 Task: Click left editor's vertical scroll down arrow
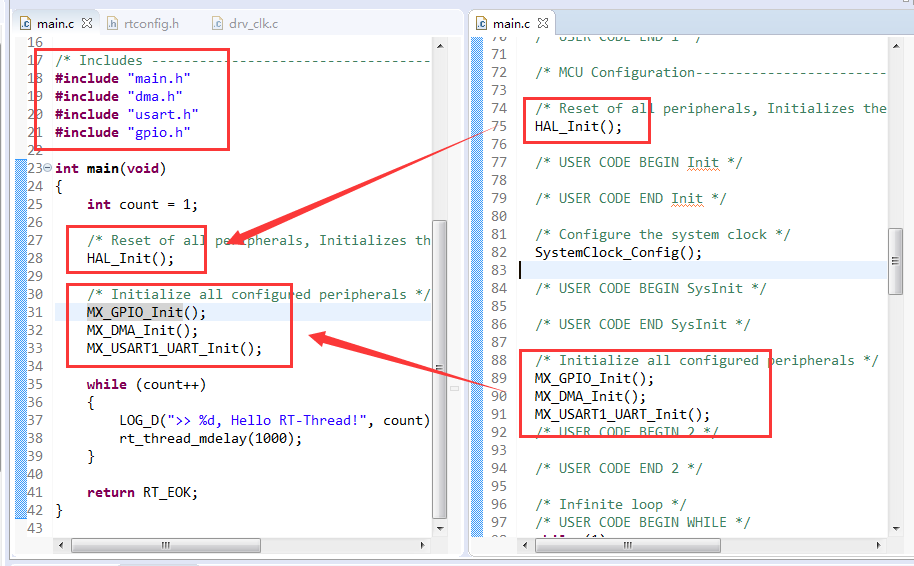(x=440, y=528)
